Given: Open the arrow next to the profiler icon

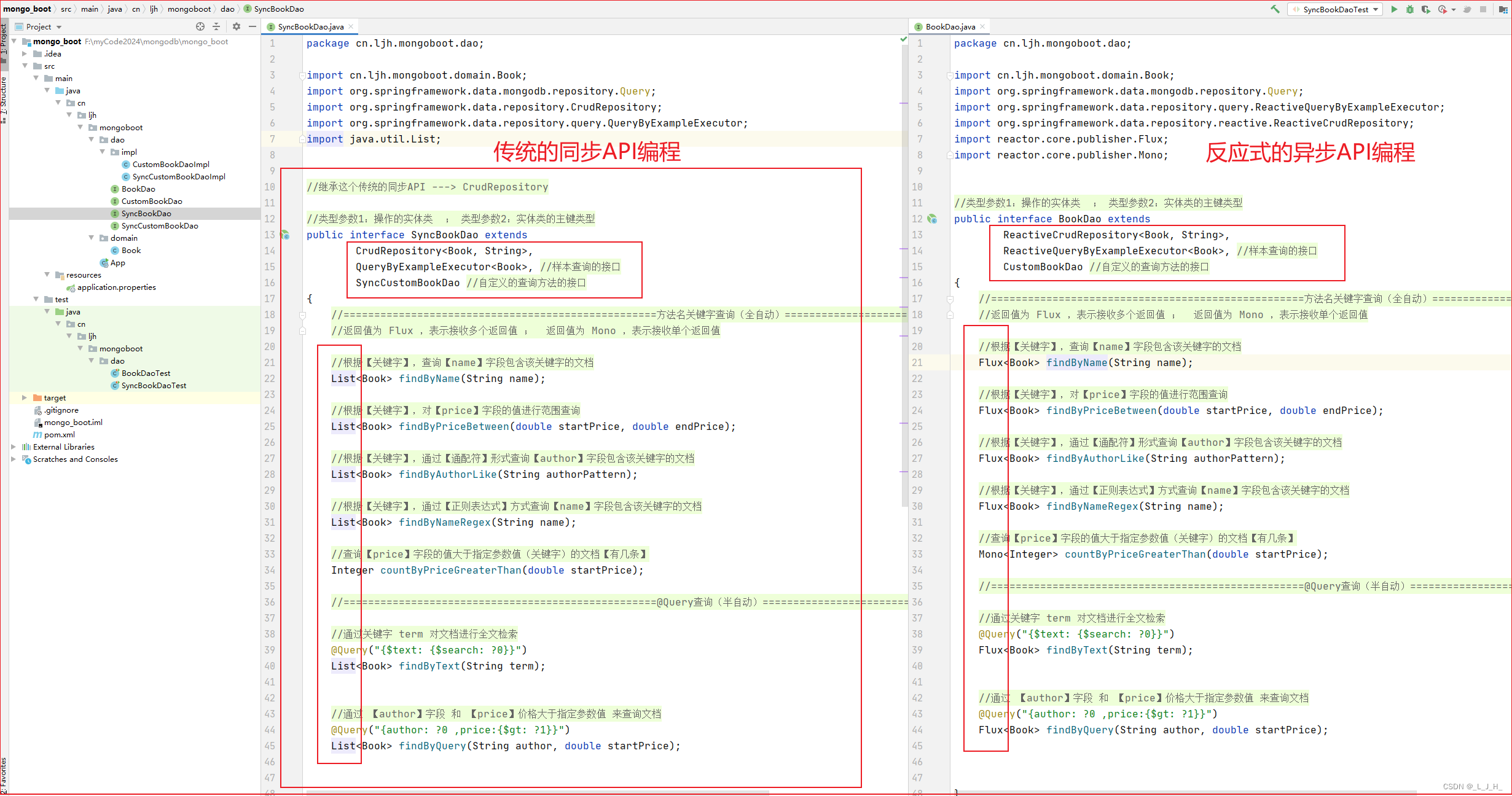Looking at the screenshot, I should 1454,10.
